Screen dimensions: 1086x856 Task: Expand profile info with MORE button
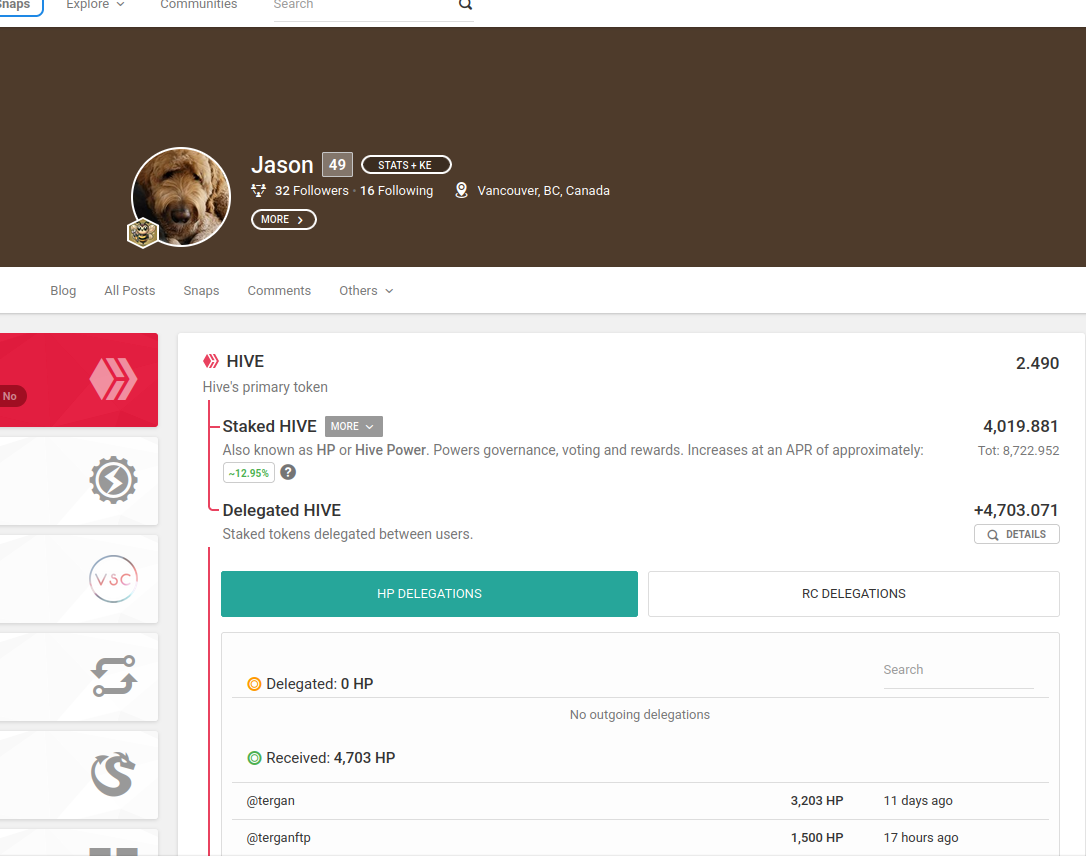(x=283, y=220)
